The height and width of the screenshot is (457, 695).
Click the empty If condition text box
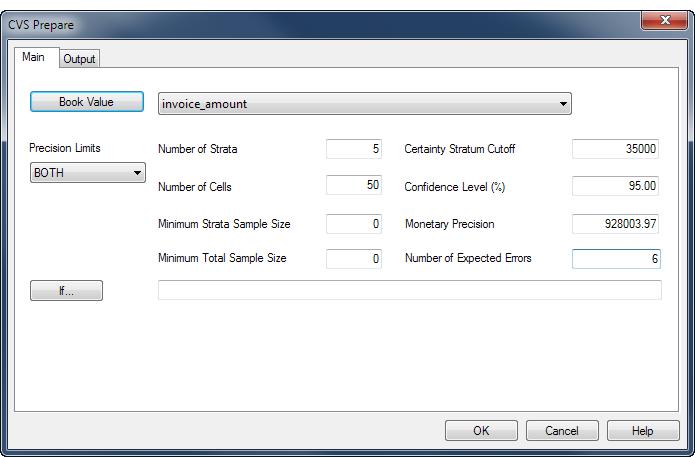pyautogui.click(x=410, y=290)
